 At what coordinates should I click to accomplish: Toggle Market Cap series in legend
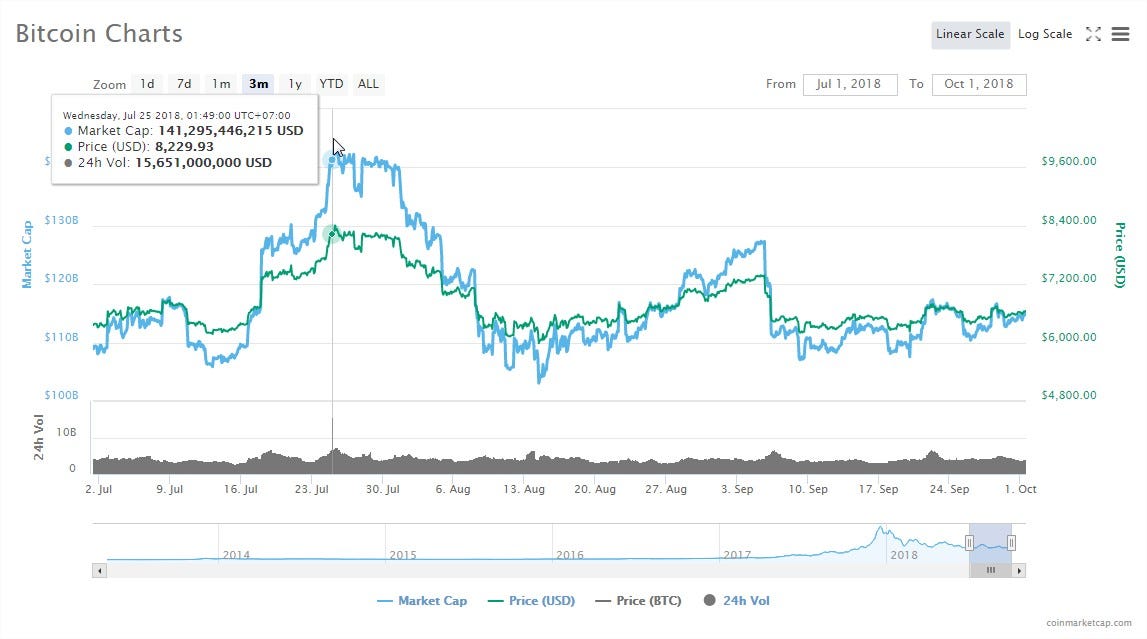pyautogui.click(x=422, y=601)
